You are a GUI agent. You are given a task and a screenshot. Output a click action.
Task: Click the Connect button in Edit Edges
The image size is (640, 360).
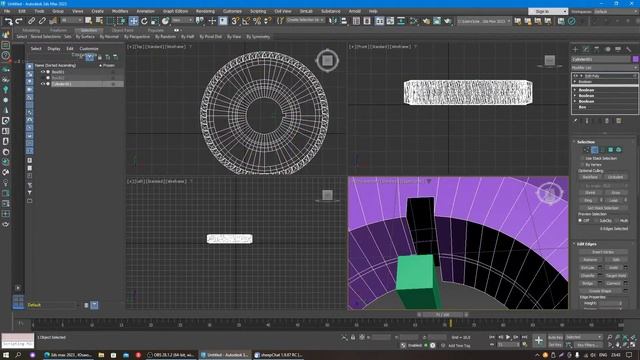pyautogui.click(x=613, y=283)
